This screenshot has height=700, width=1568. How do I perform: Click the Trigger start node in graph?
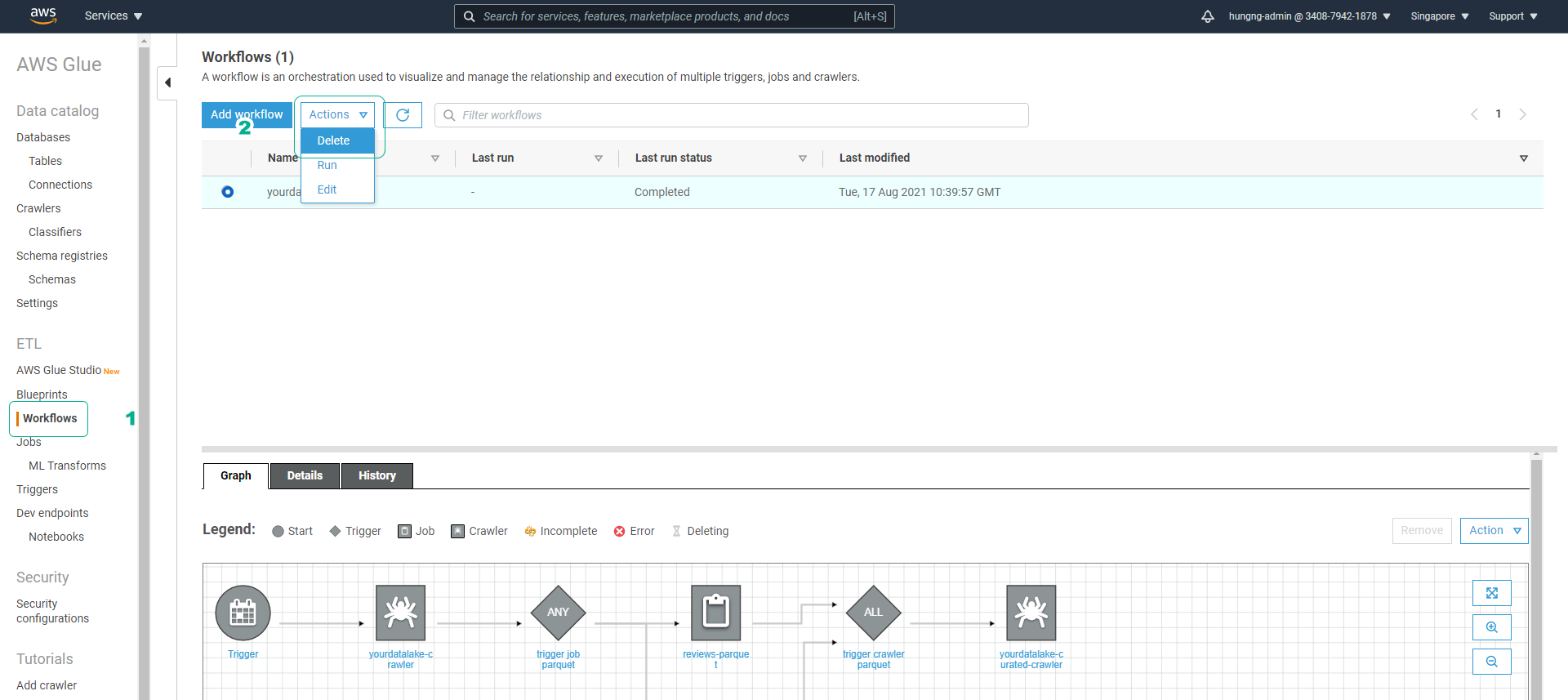click(x=243, y=613)
